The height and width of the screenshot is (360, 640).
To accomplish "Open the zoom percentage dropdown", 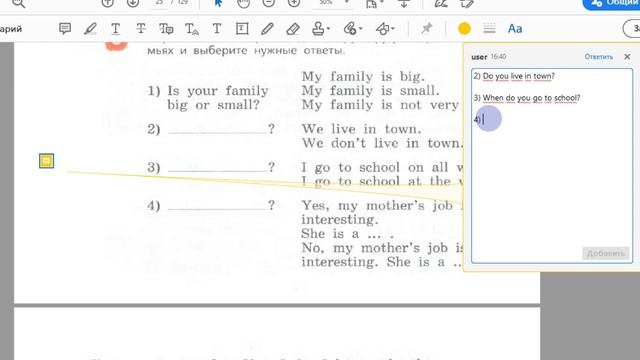I will point(347,2).
